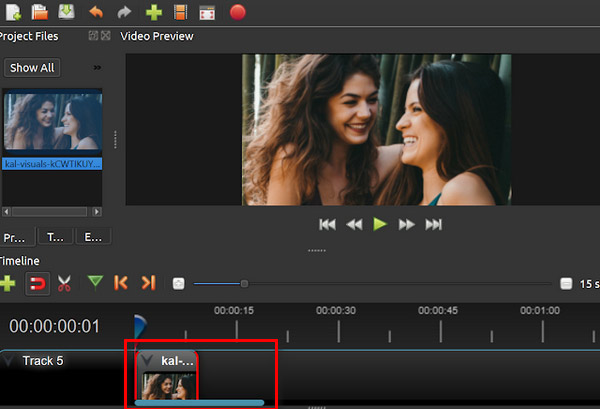Switch to the Pr... project files tab

[x=17, y=237]
